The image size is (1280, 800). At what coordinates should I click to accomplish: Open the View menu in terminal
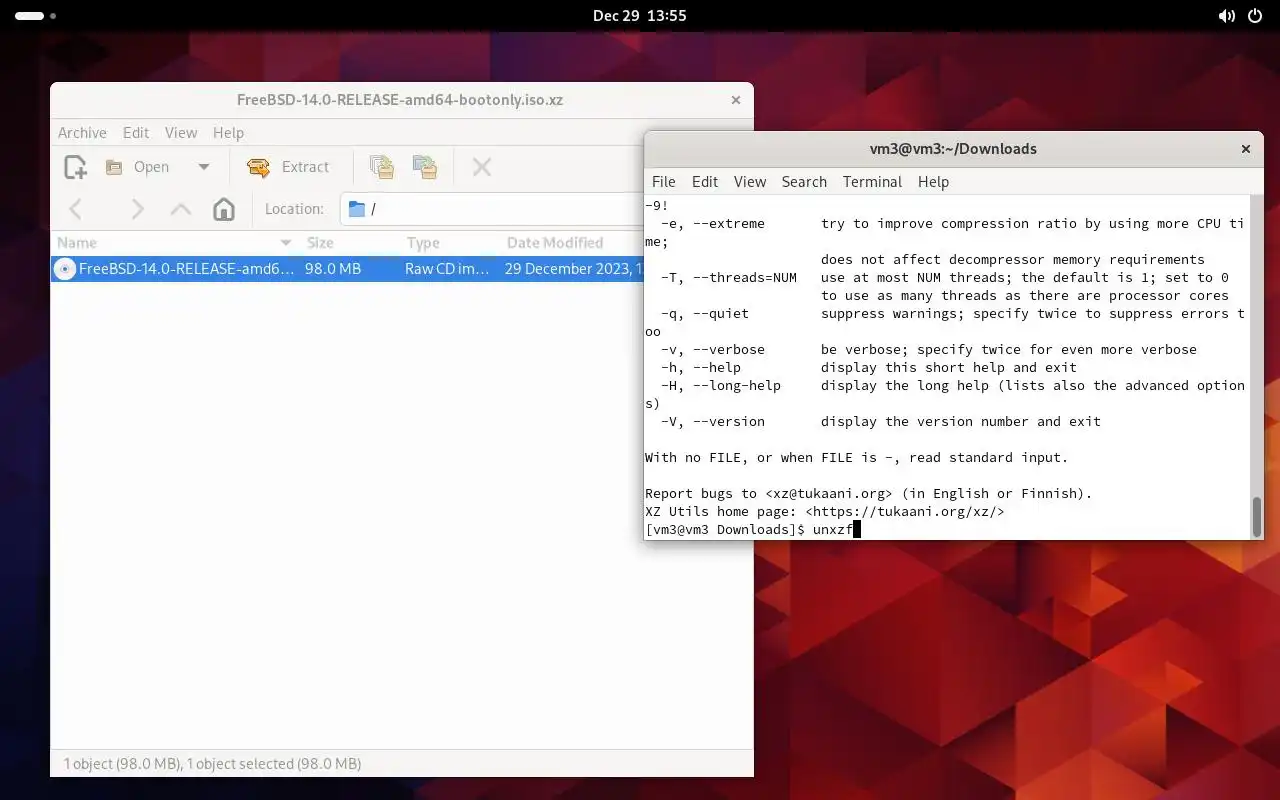pyautogui.click(x=750, y=182)
